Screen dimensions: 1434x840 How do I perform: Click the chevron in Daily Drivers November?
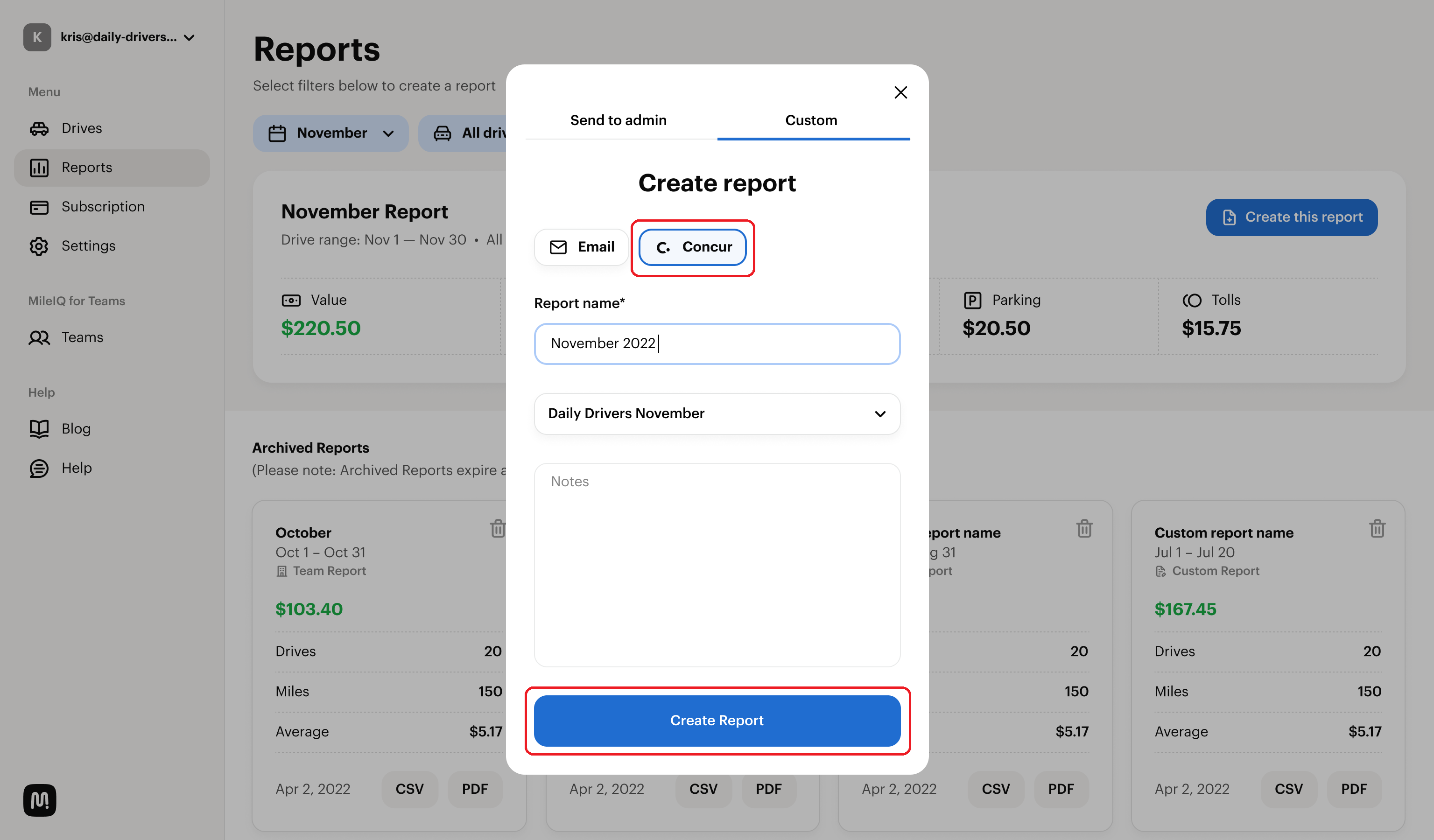point(880,414)
